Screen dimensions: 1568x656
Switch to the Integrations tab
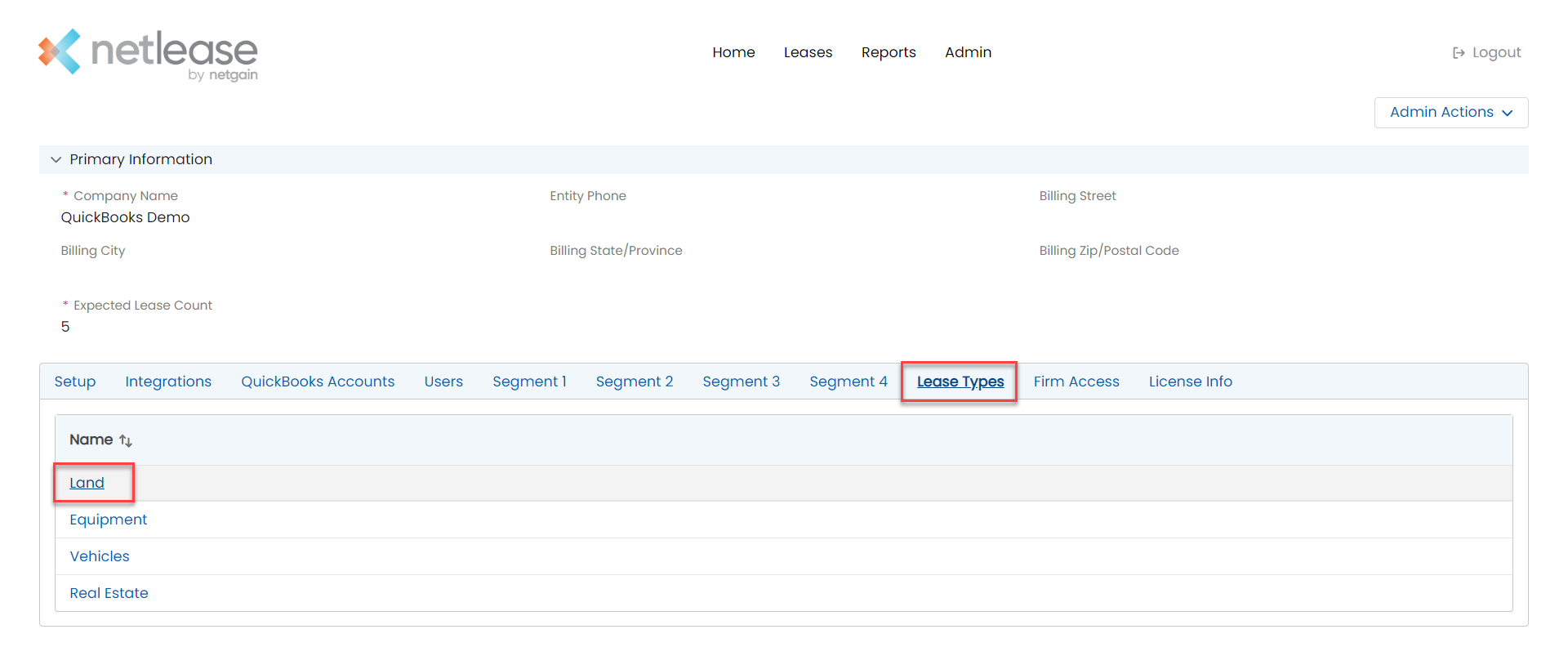168,382
